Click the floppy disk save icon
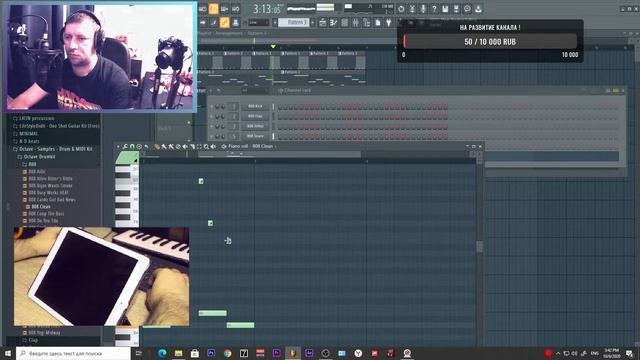 [445, 9]
